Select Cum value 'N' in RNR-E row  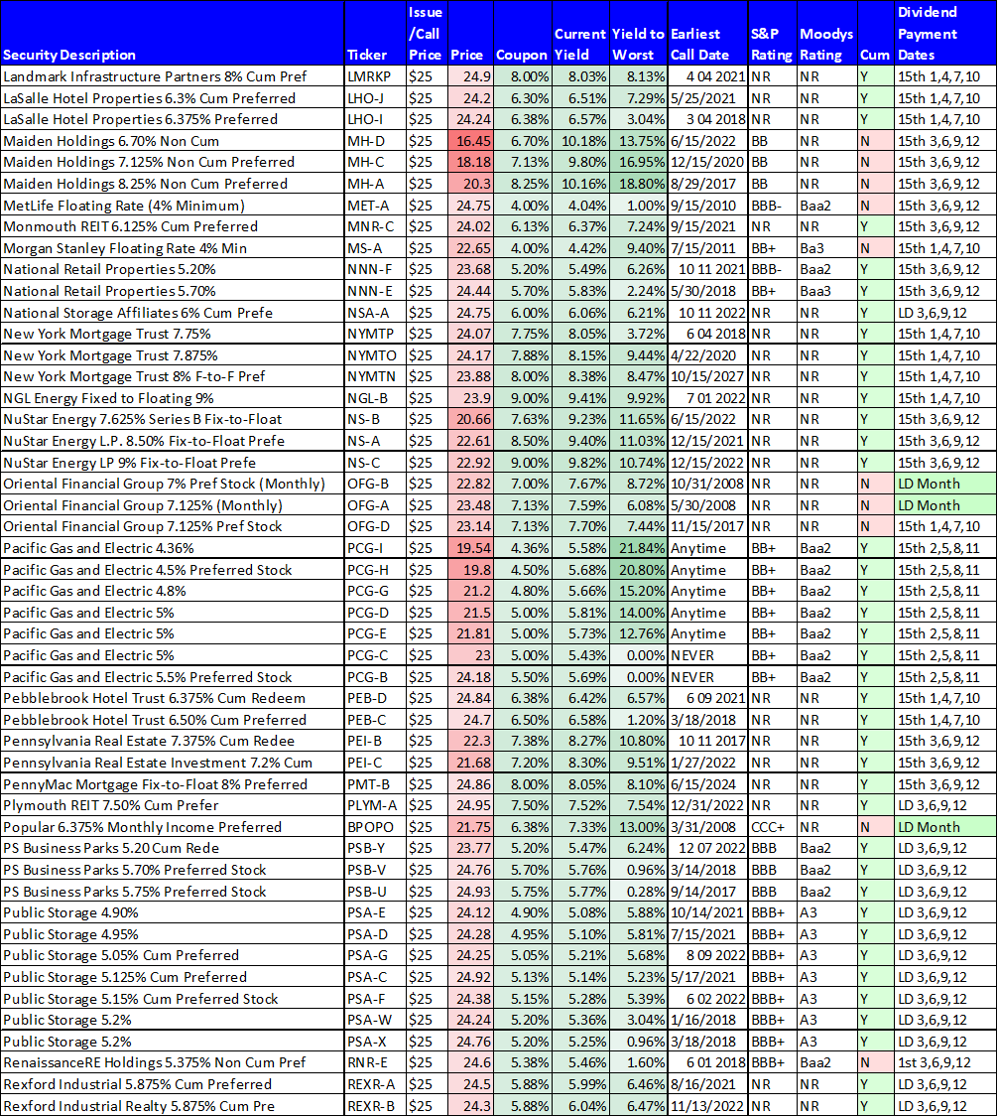tap(875, 1062)
